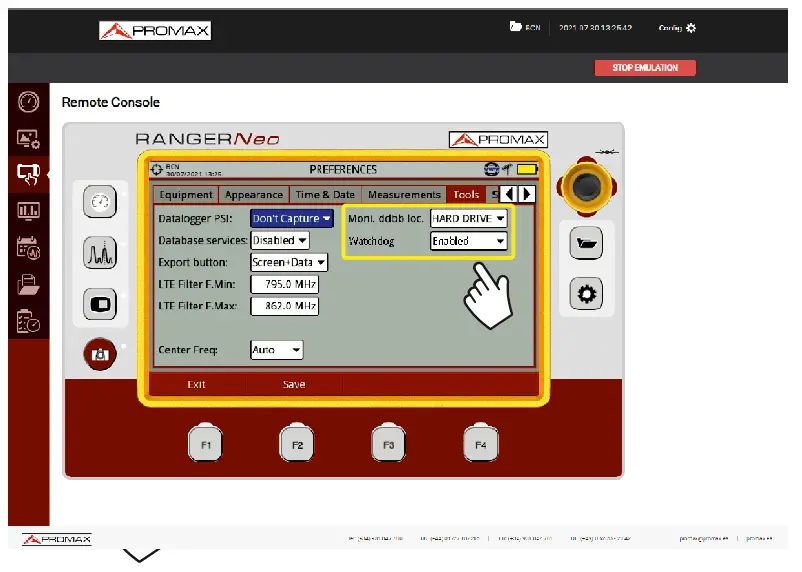
Task: Click the battery indicator on device screen
Action: pos(527,169)
